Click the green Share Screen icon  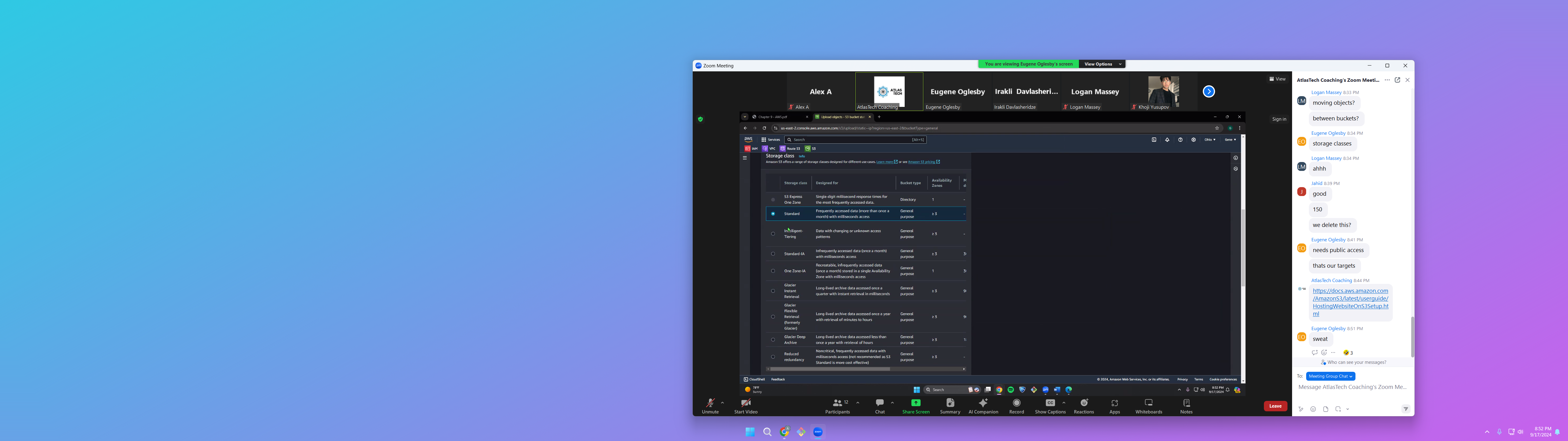click(x=915, y=403)
